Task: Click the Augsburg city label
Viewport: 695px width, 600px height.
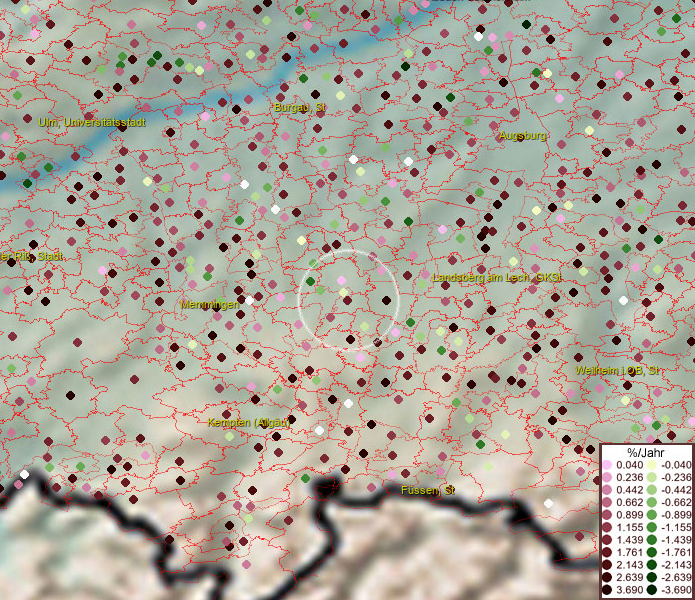Action: 523,136
